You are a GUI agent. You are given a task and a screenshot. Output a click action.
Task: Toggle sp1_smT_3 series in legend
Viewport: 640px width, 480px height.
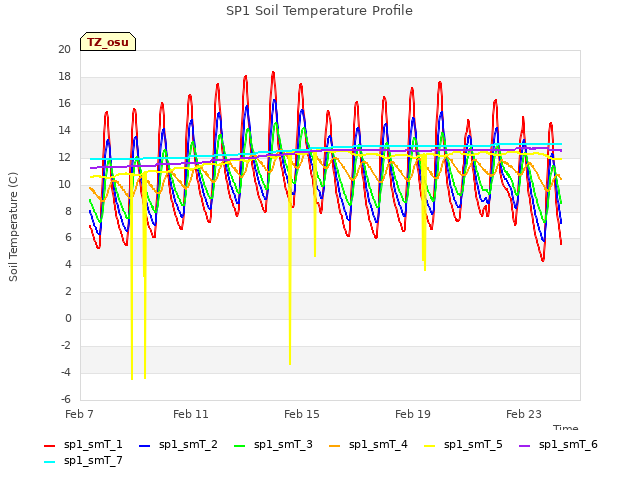(273, 444)
